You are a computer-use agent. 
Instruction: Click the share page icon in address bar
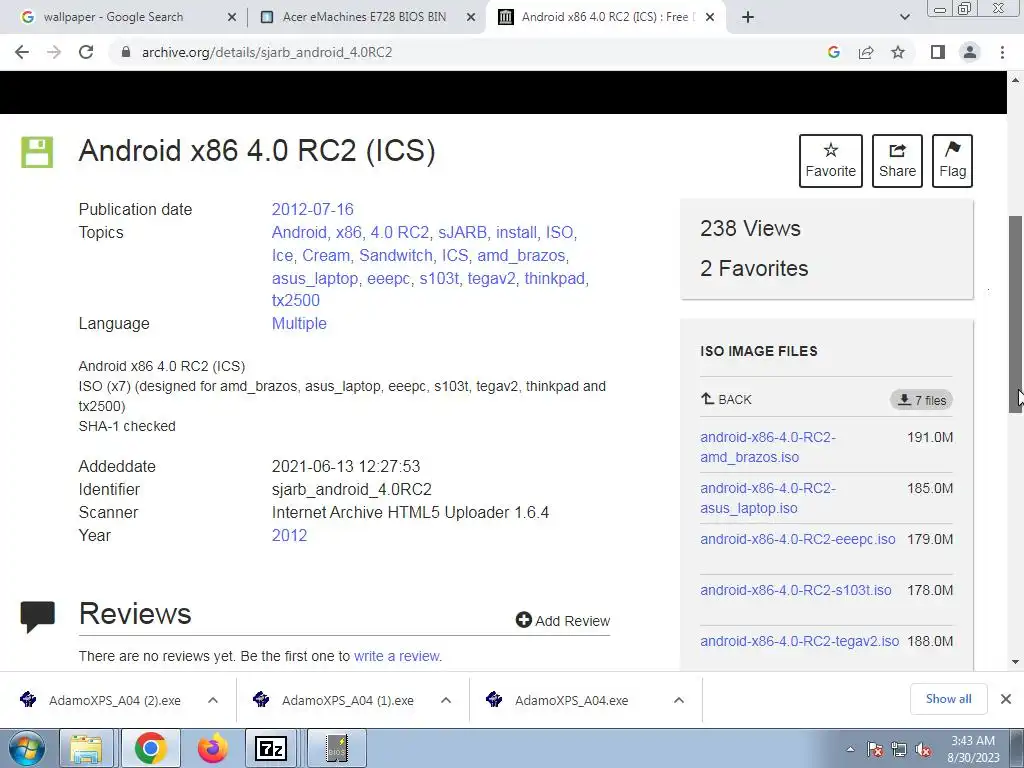click(x=866, y=52)
